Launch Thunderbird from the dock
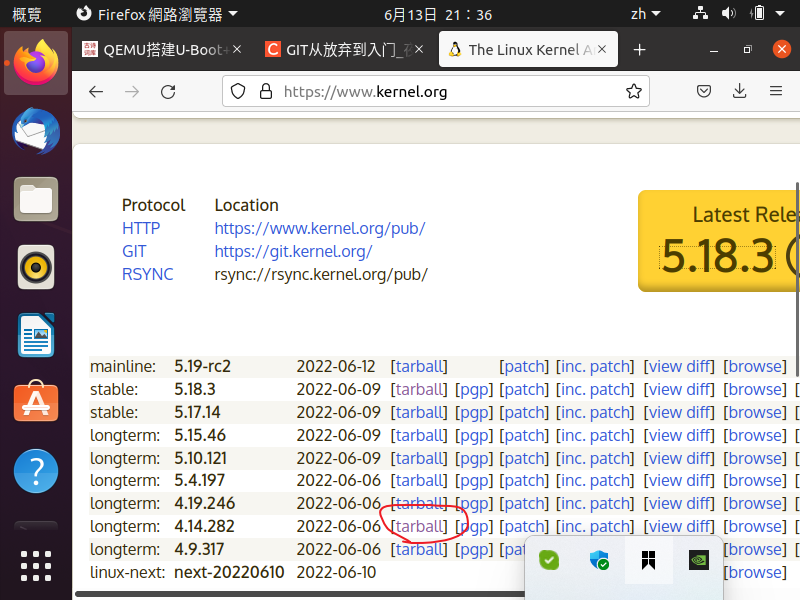The width and height of the screenshot is (800, 600). (36, 131)
